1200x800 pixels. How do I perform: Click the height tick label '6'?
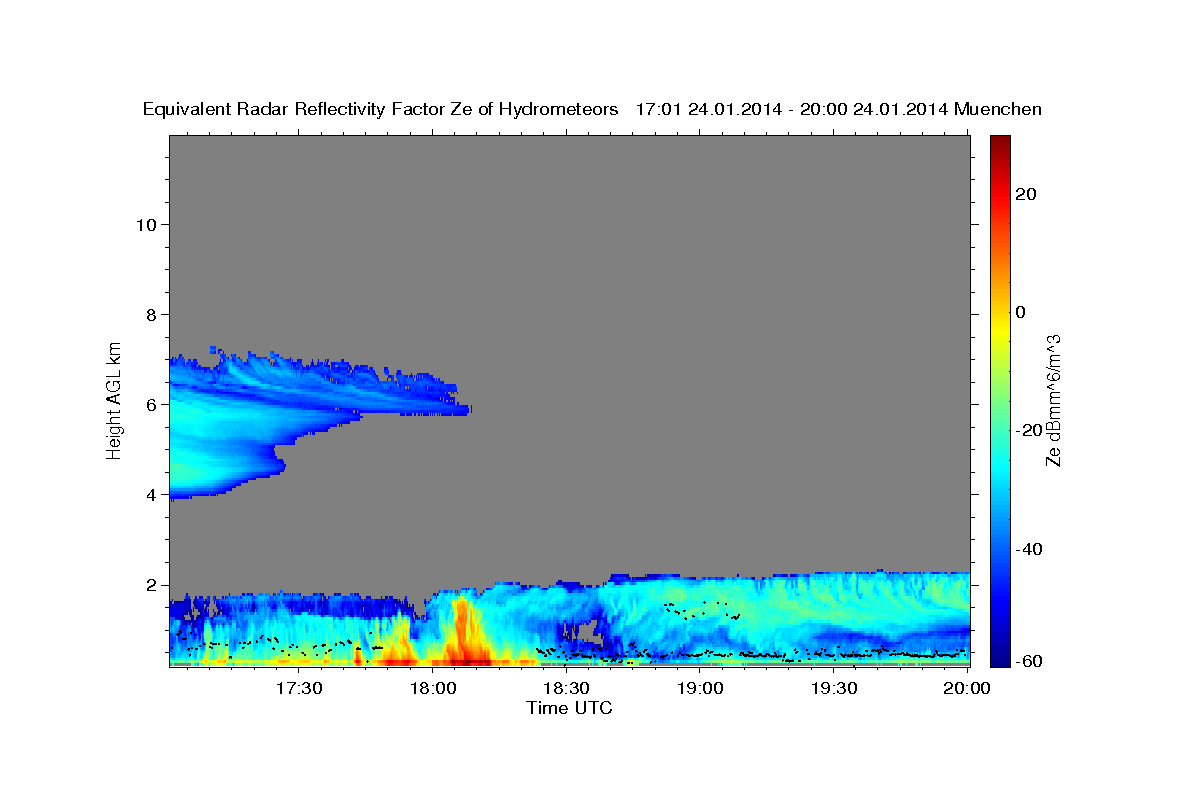tap(152, 404)
